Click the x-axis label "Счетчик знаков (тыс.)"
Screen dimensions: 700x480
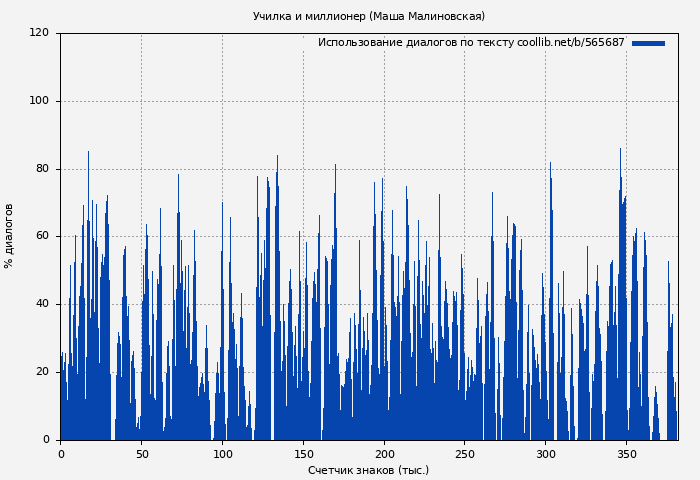(x=368, y=470)
